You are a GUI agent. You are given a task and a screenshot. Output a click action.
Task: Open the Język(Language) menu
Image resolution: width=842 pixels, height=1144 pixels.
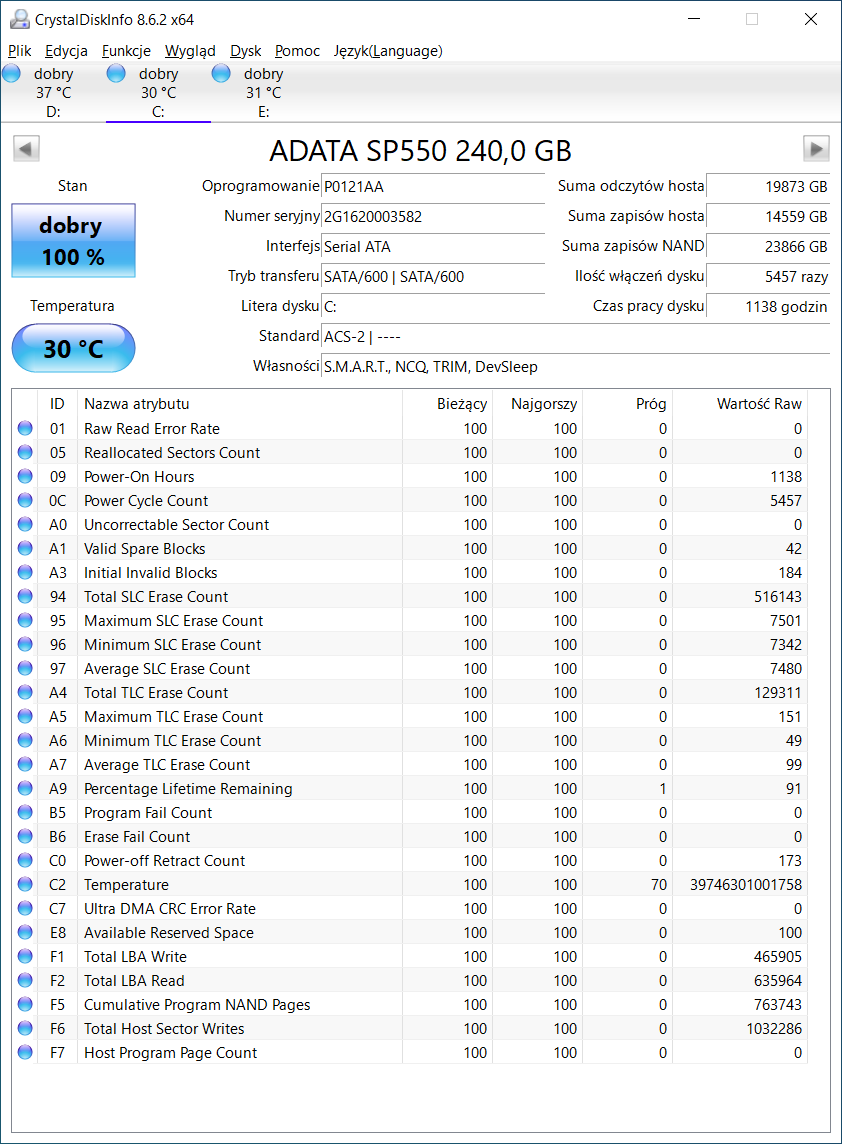388,51
